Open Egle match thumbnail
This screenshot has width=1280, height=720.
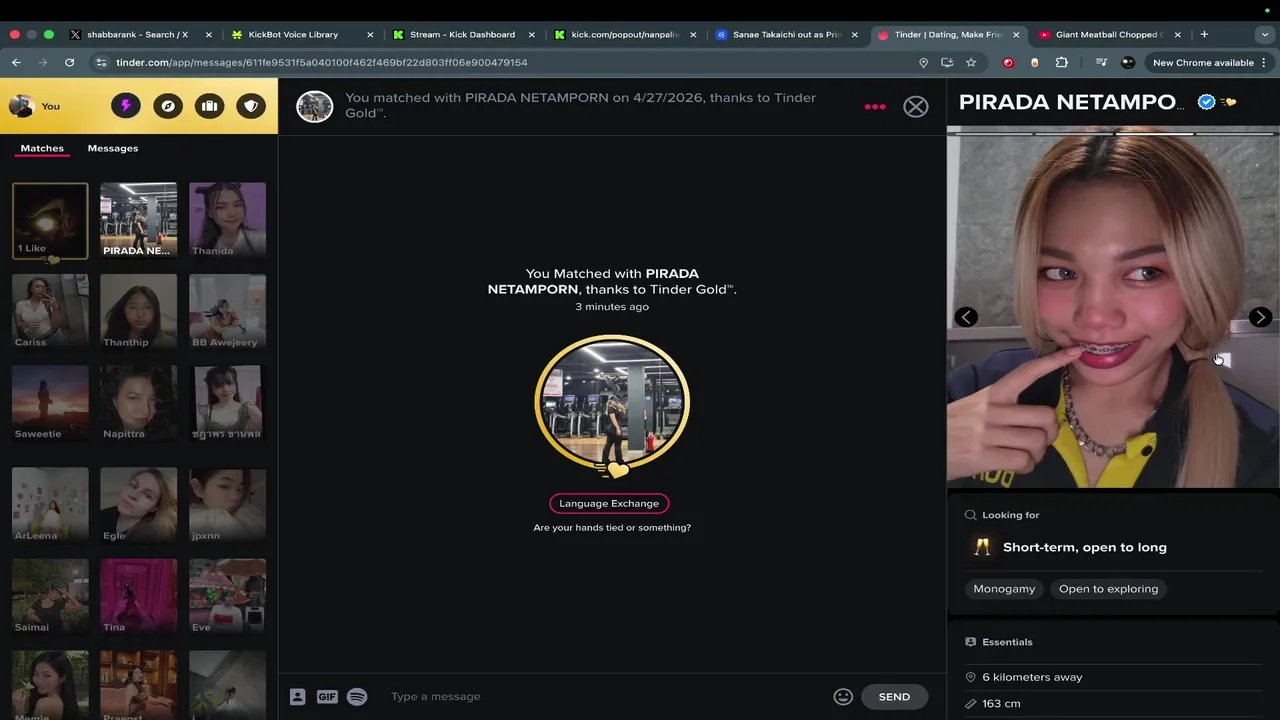point(138,505)
